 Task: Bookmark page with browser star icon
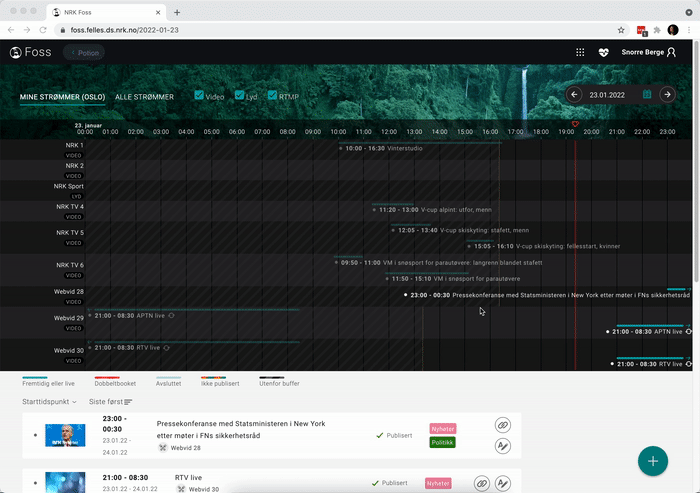point(621,30)
